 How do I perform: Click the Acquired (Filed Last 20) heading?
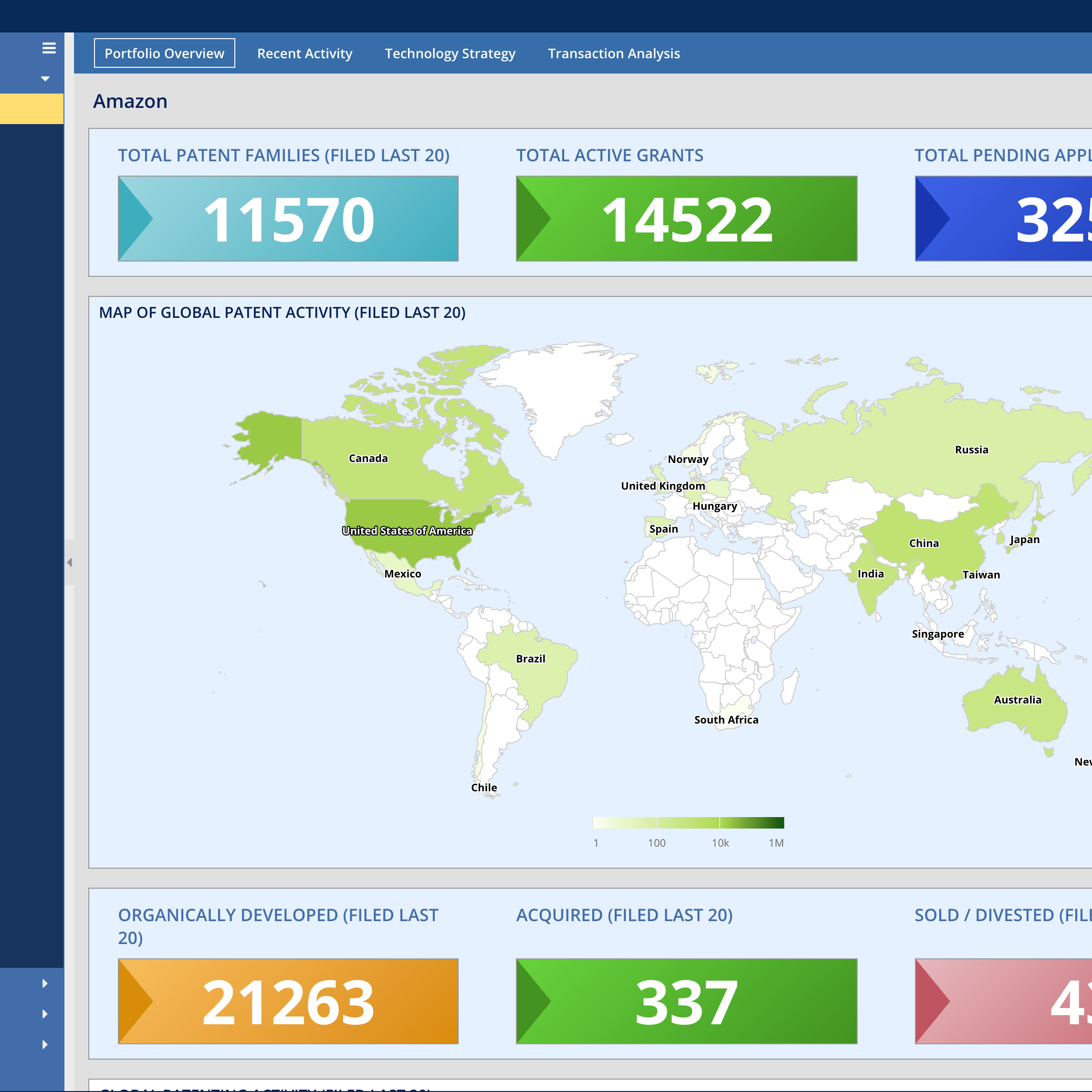coord(625,915)
